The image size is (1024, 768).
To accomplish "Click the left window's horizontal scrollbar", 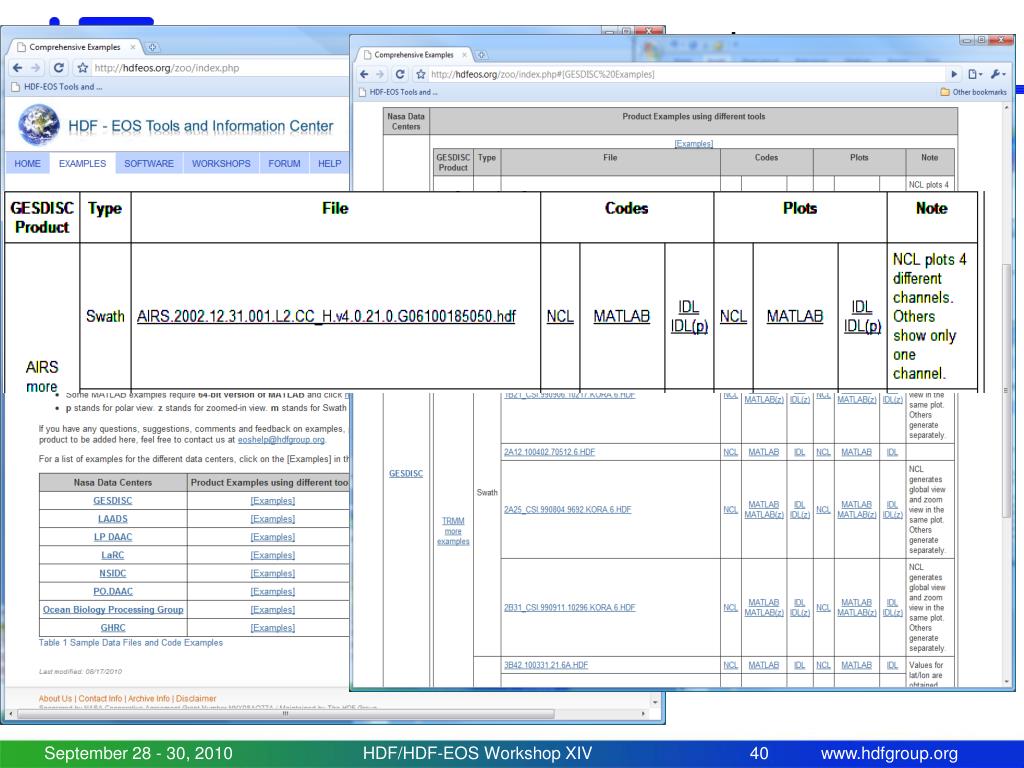I will click(x=285, y=714).
